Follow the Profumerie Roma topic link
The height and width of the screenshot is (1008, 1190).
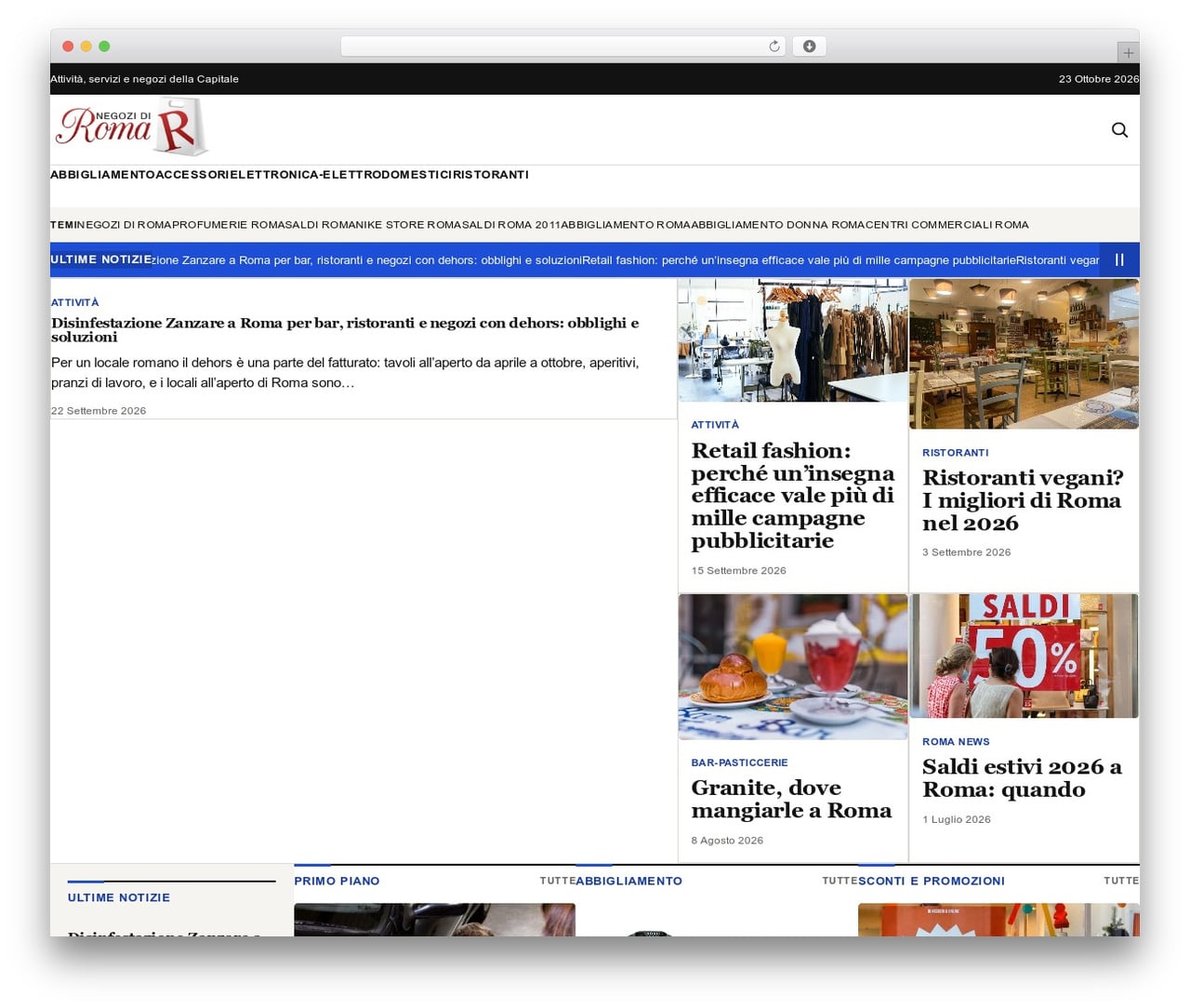[x=228, y=225]
